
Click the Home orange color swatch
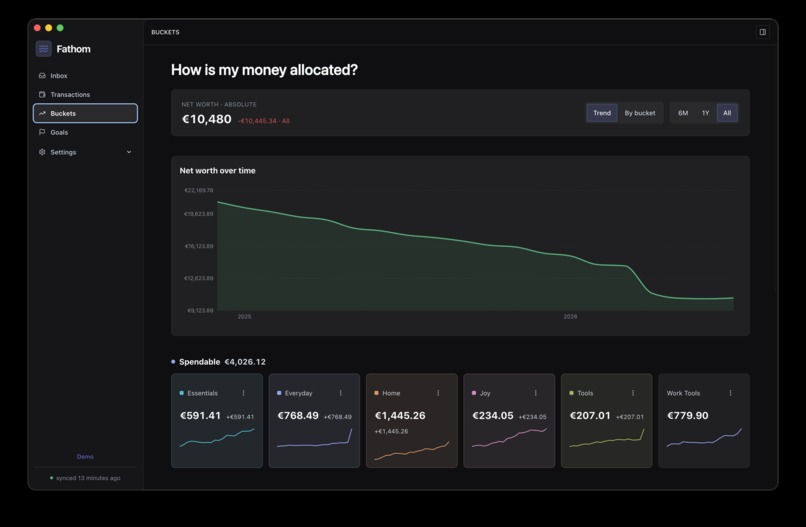(x=376, y=393)
